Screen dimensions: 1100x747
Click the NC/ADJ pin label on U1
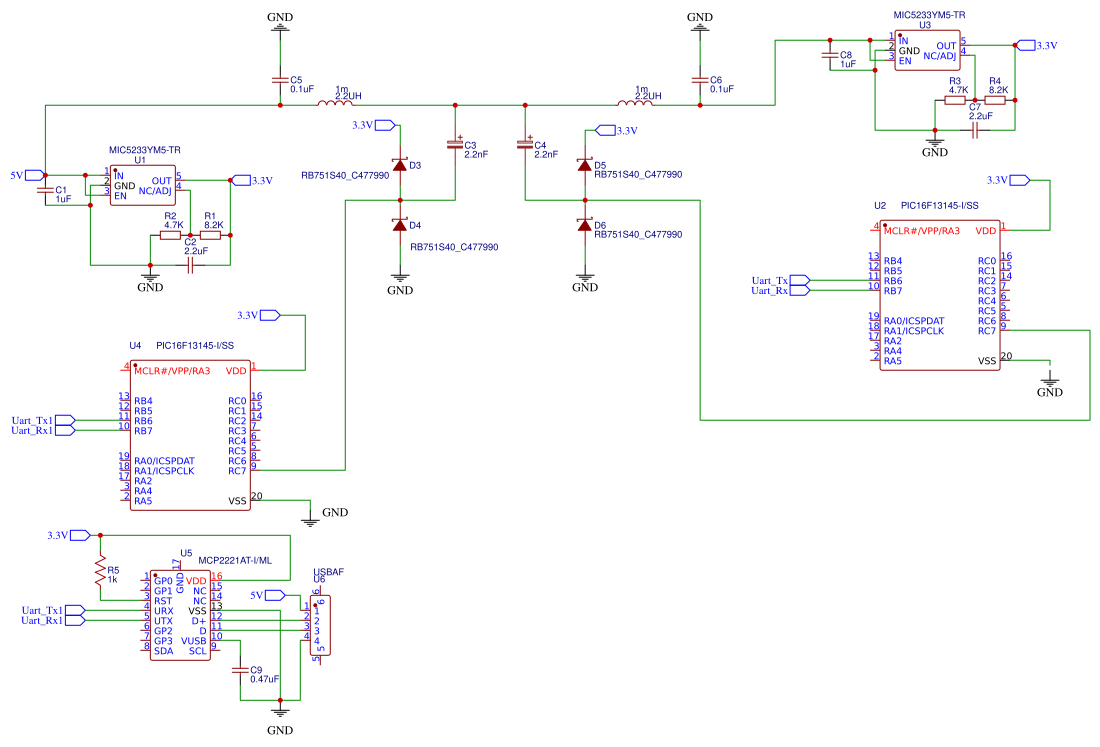pos(155,191)
